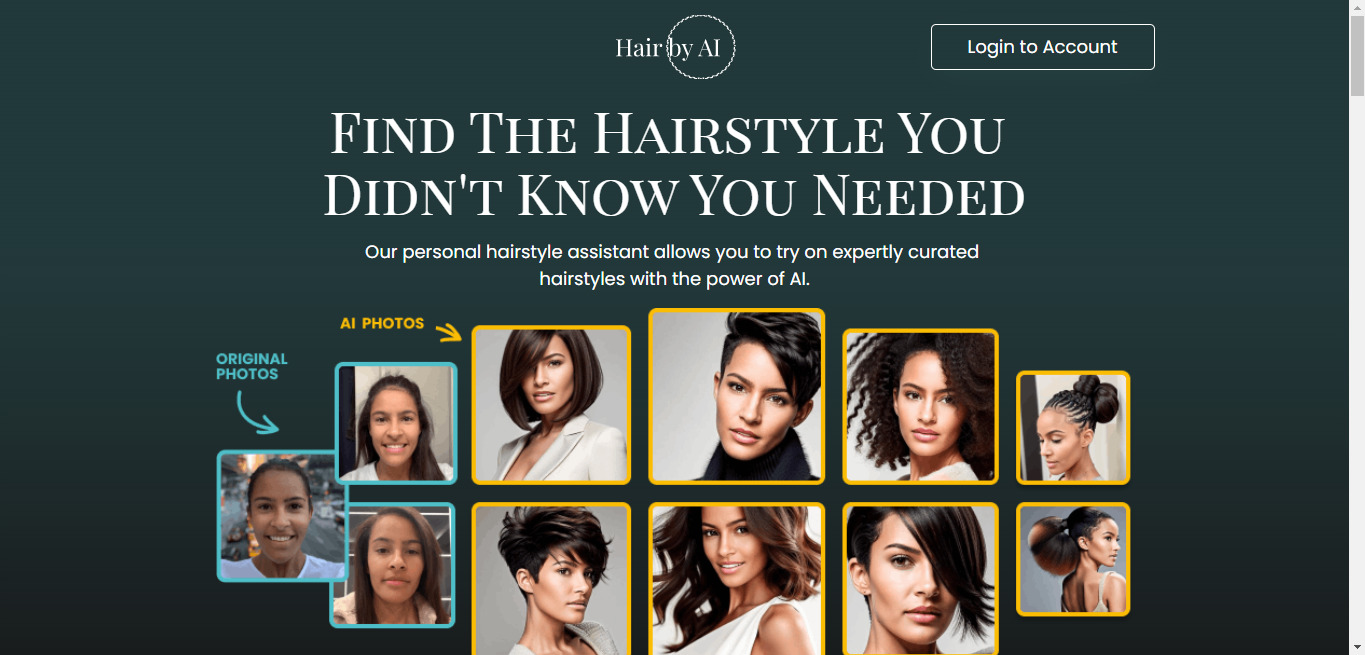Click the teal Original Photos curved arrow

257,412
